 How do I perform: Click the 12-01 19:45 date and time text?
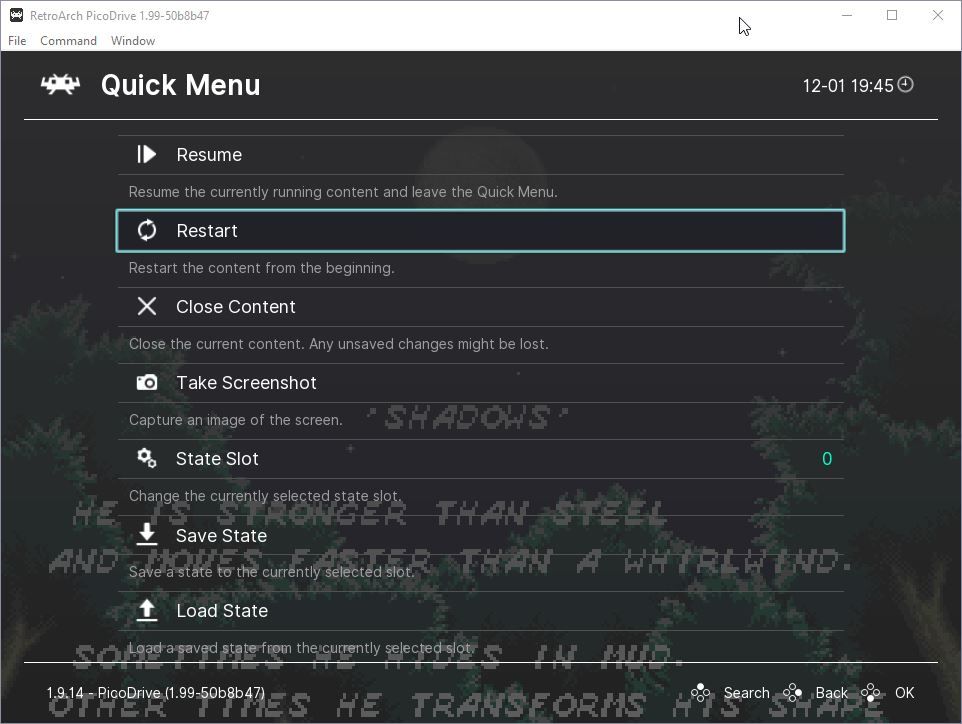(x=848, y=85)
